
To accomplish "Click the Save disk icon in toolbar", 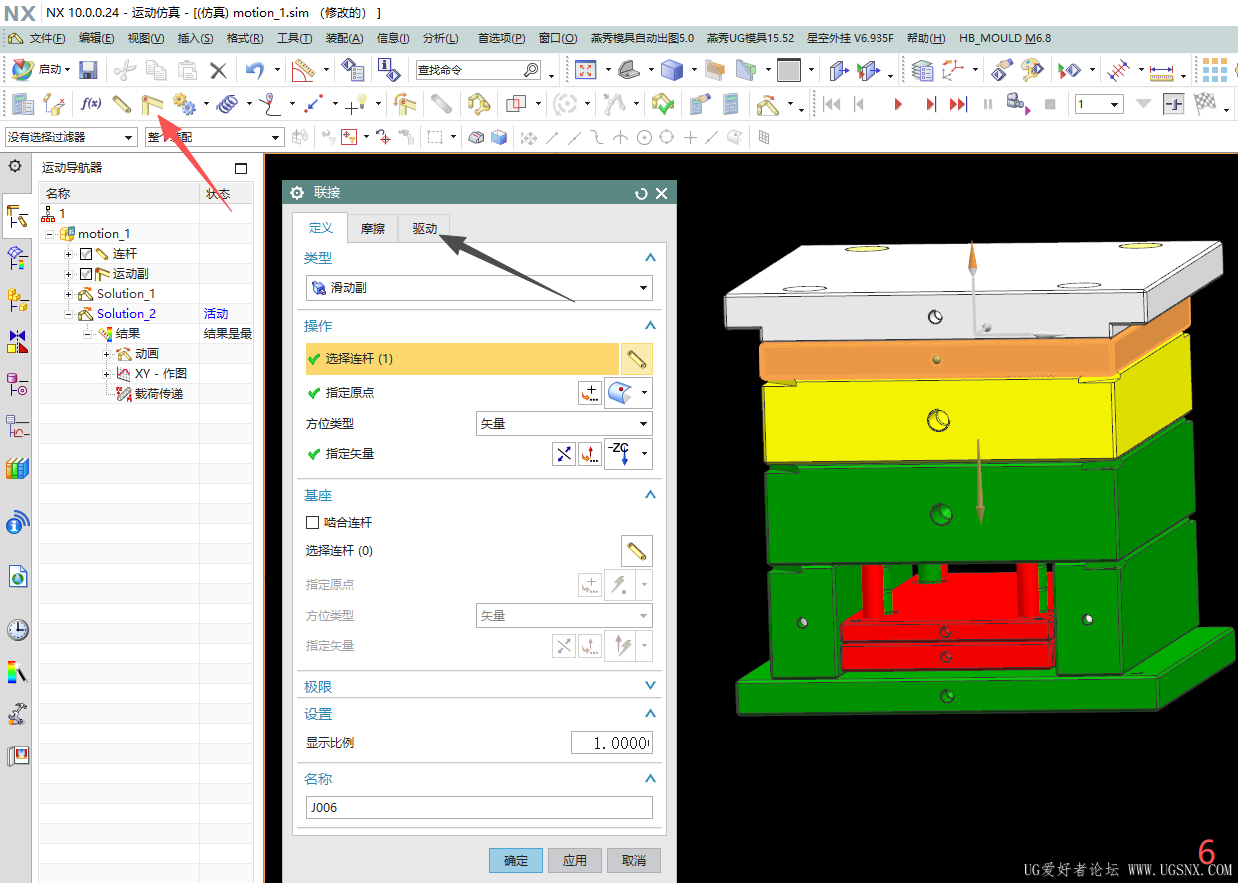I will (88, 70).
